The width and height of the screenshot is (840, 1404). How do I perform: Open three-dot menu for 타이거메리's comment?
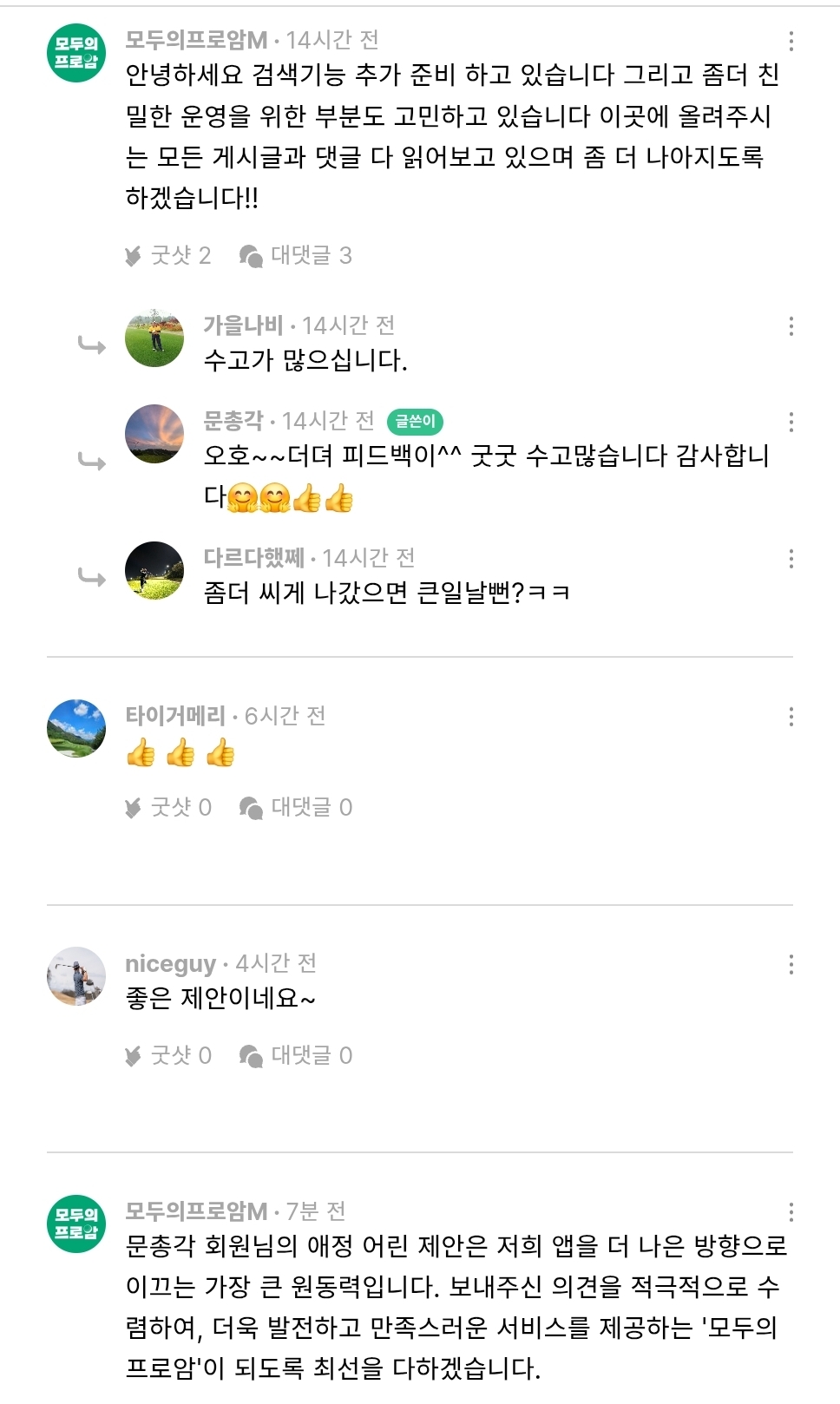(x=791, y=717)
